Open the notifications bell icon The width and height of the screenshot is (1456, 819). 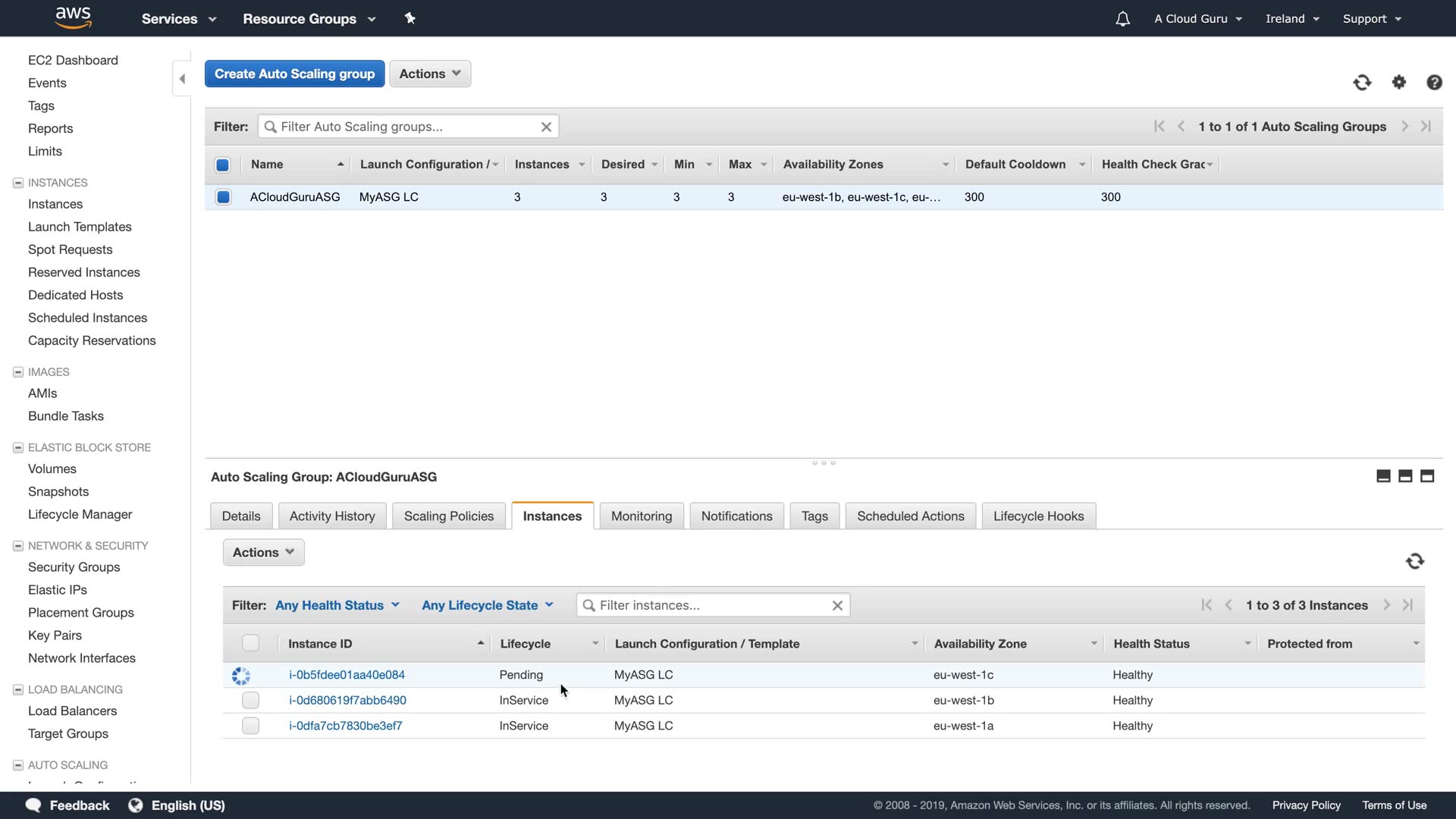coord(1122,19)
